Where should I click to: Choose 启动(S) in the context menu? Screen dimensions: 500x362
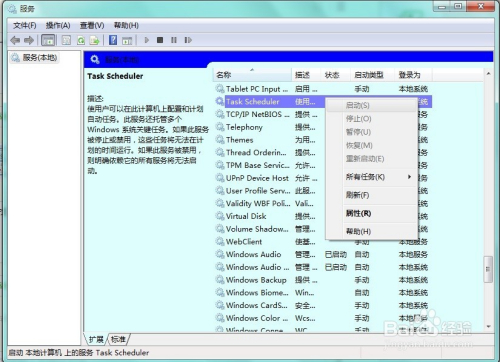tap(372, 106)
